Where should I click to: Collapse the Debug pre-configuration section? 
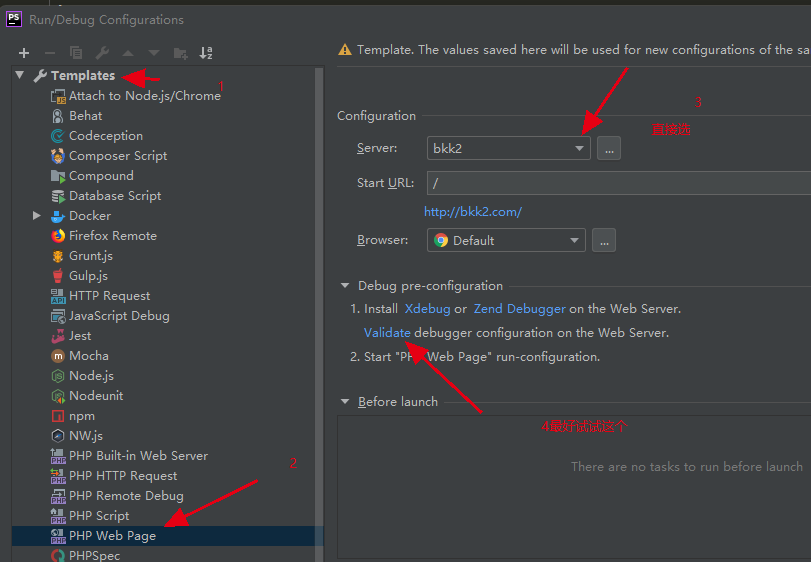click(x=345, y=285)
